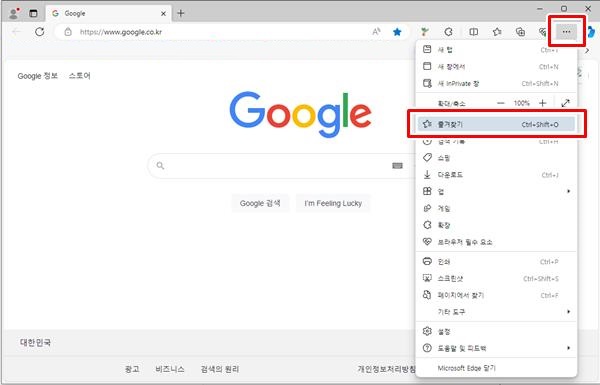
Task: Close the Google tab
Action: [x=163, y=13]
